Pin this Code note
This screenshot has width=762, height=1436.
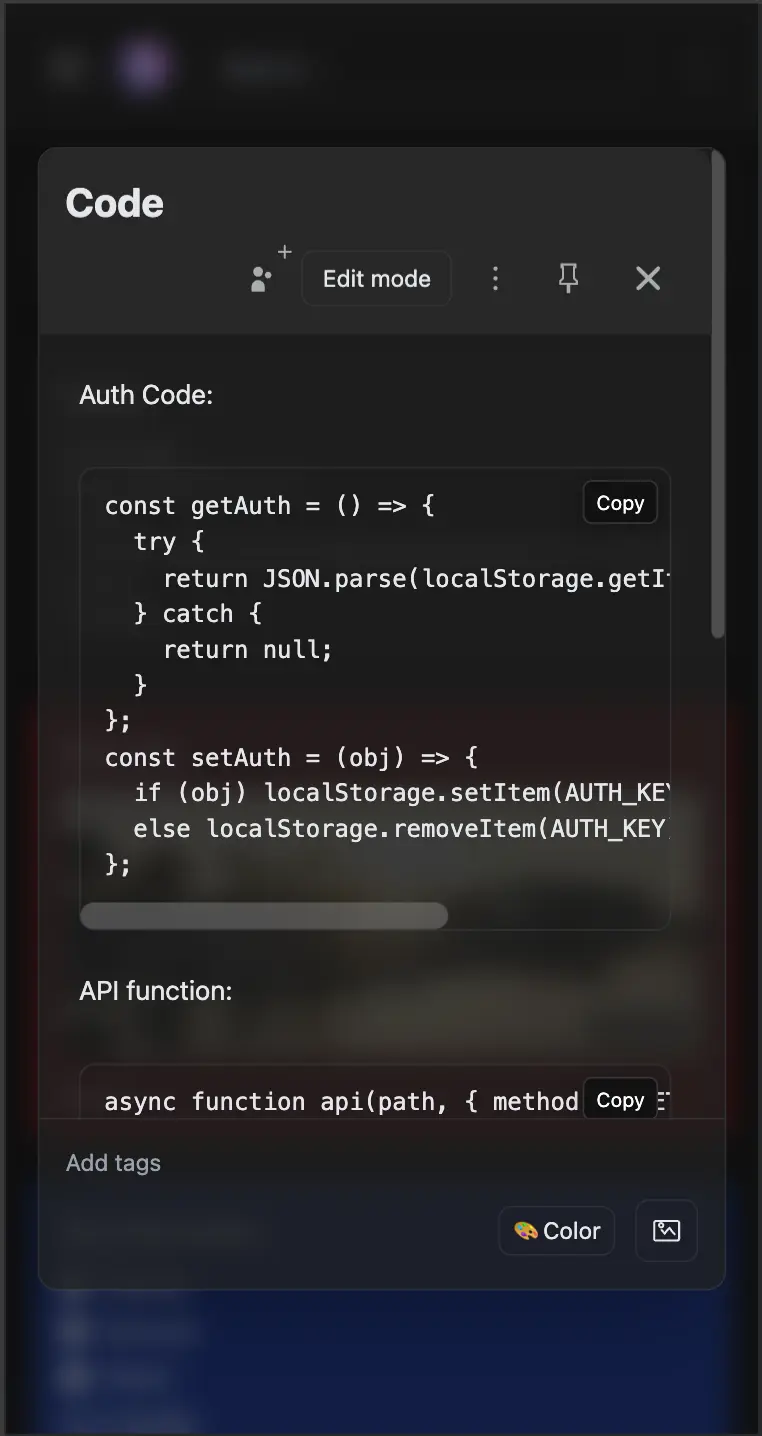point(568,278)
